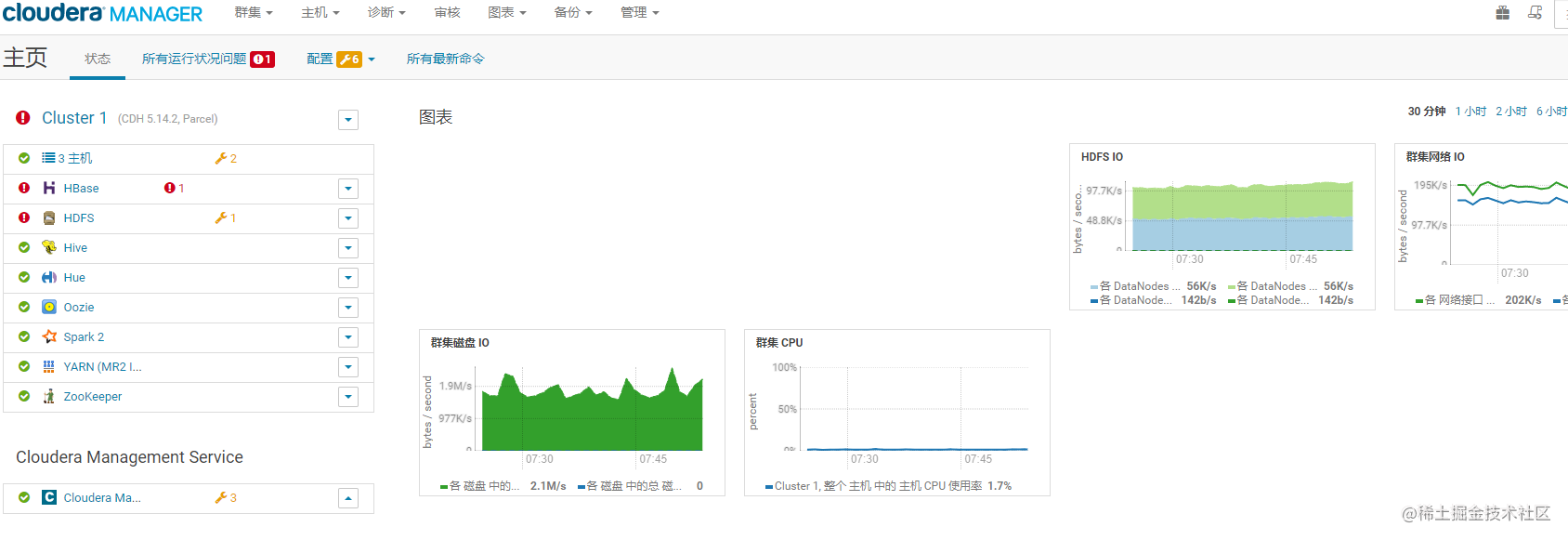Screen dimensions: 1568x540
Task: Click the briefcase parcels icon in header
Action: click(1502, 12)
